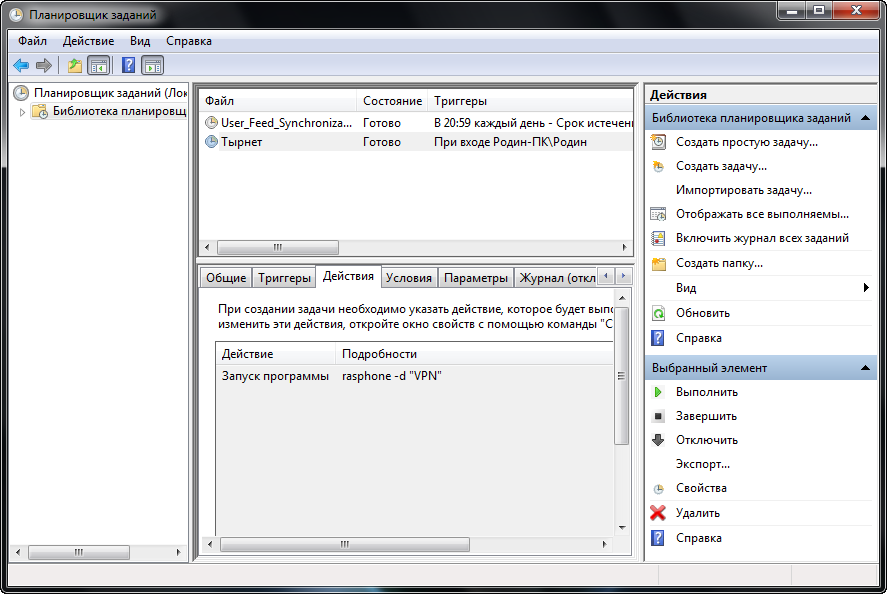Click Экспорт action link
This screenshot has width=887, height=594.
tap(702, 464)
